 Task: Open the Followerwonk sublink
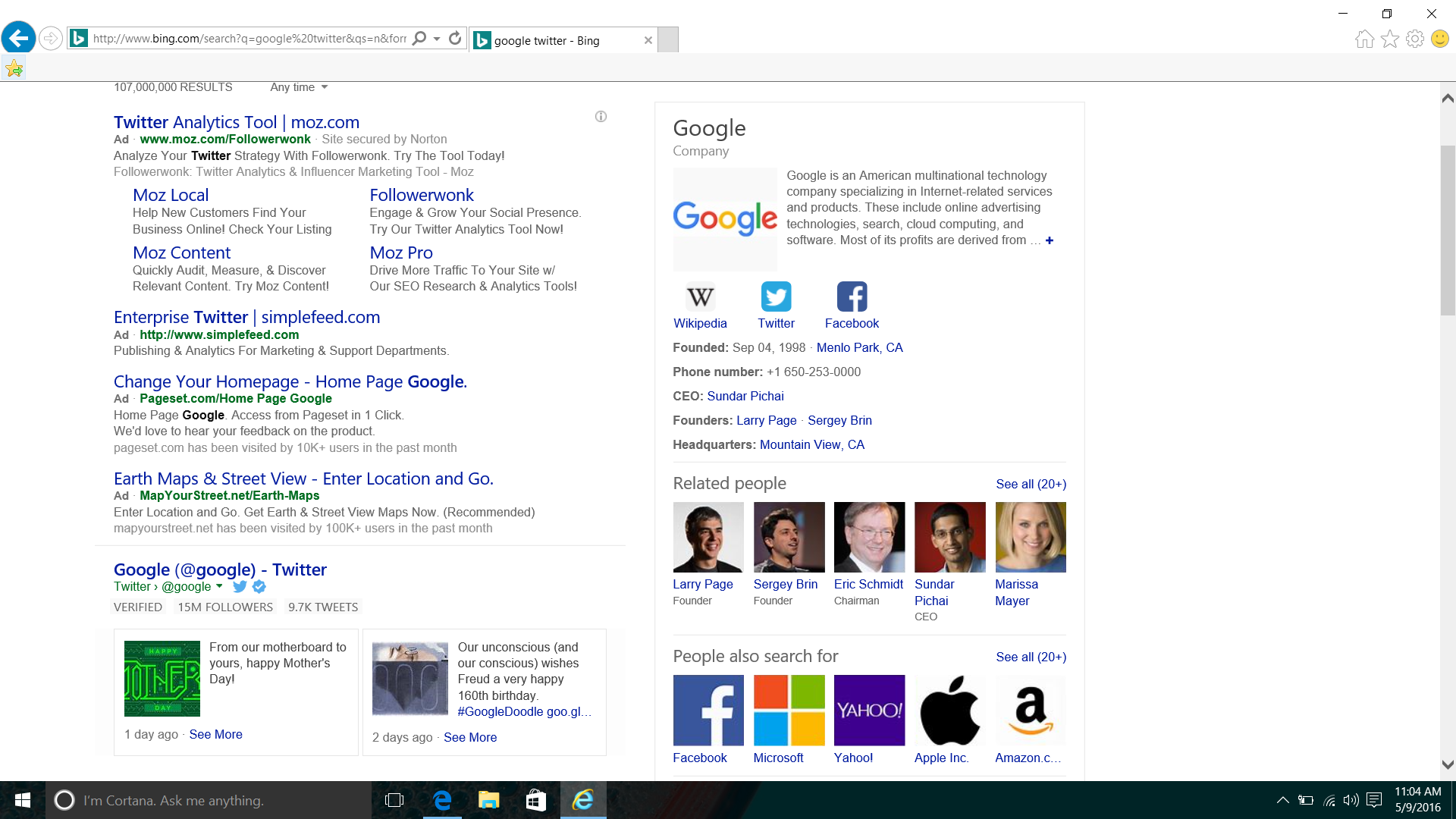coord(422,195)
